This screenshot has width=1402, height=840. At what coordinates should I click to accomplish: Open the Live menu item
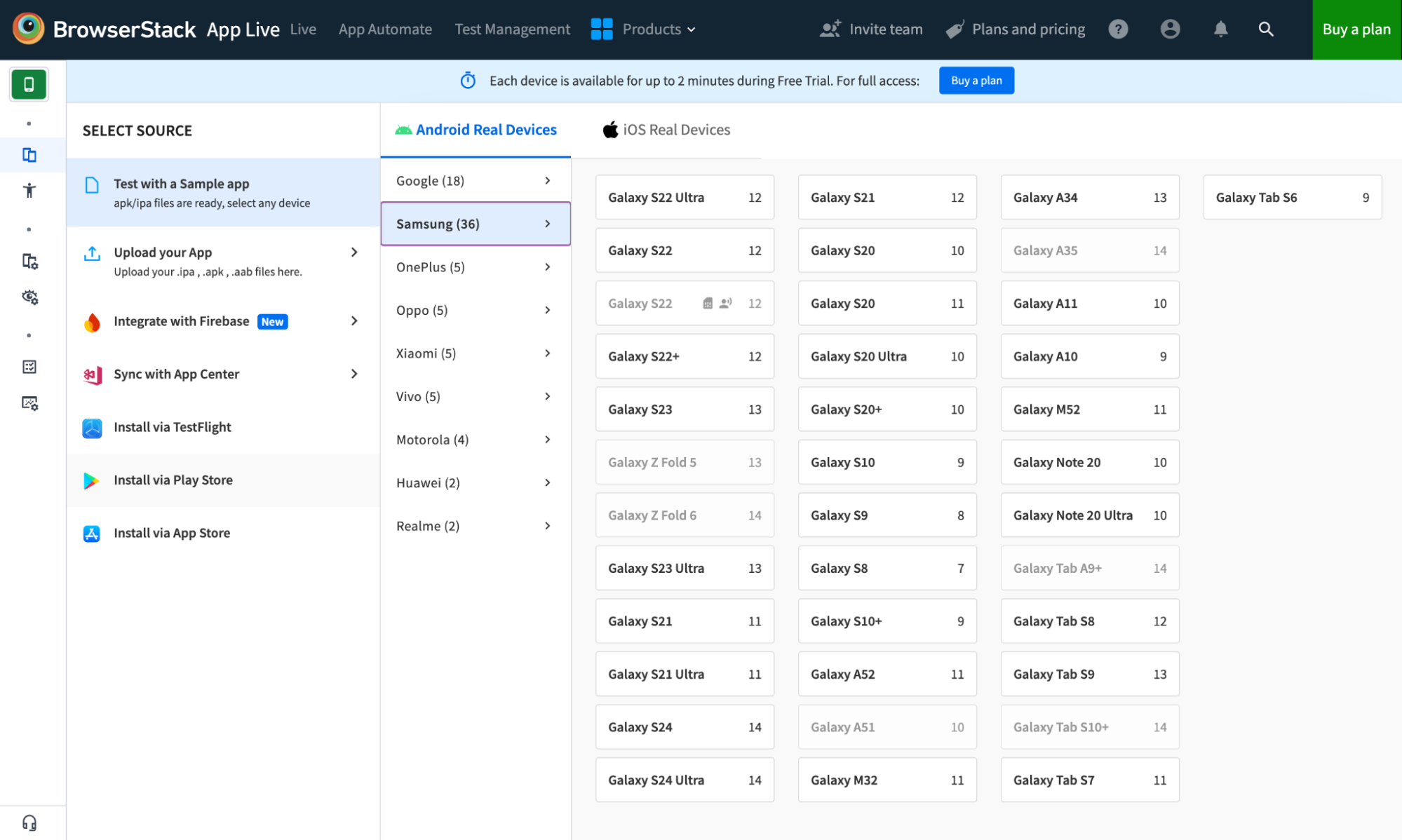pyautogui.click(x=303, y=29)
